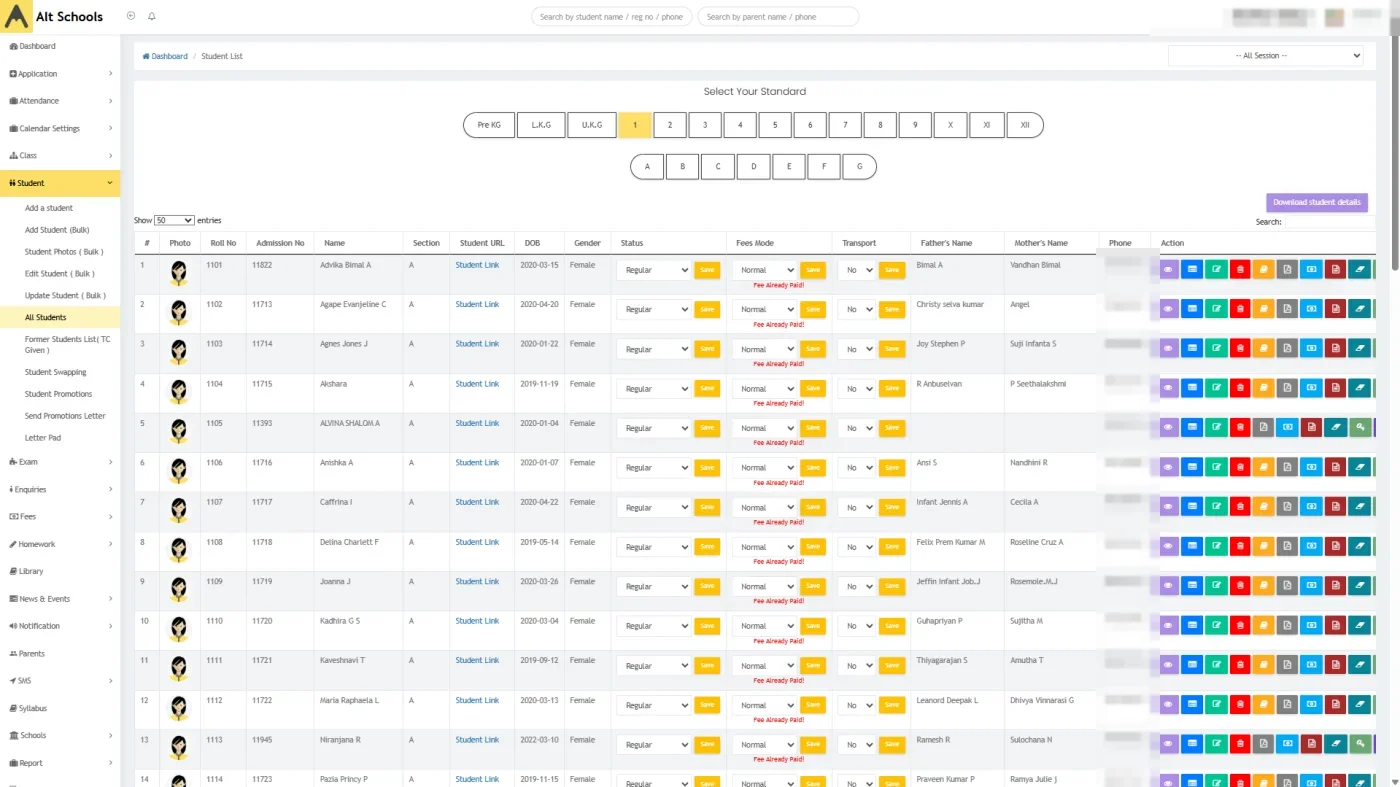The width and height of the screenshot is (1400, 787).
Task: Expand the Attendance sidebar menu
Action: point(60,101)
